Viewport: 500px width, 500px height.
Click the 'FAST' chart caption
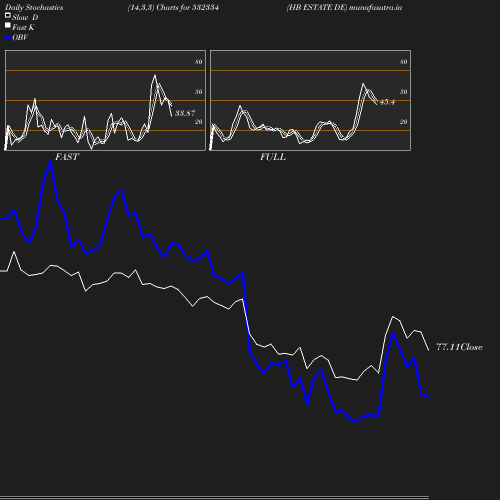tap(67, 157)
